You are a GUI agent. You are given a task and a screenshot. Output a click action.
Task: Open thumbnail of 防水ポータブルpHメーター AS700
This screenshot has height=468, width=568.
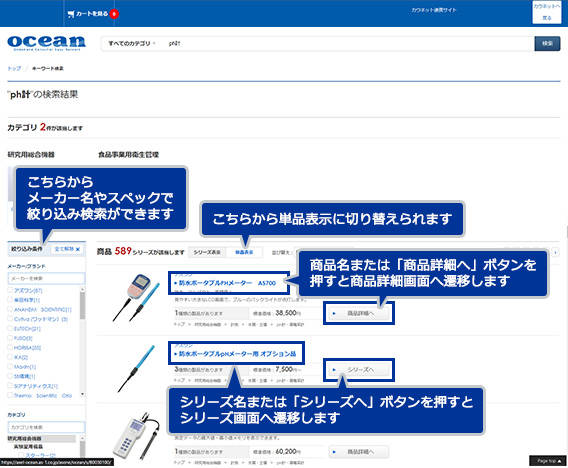tap(136, 298)
